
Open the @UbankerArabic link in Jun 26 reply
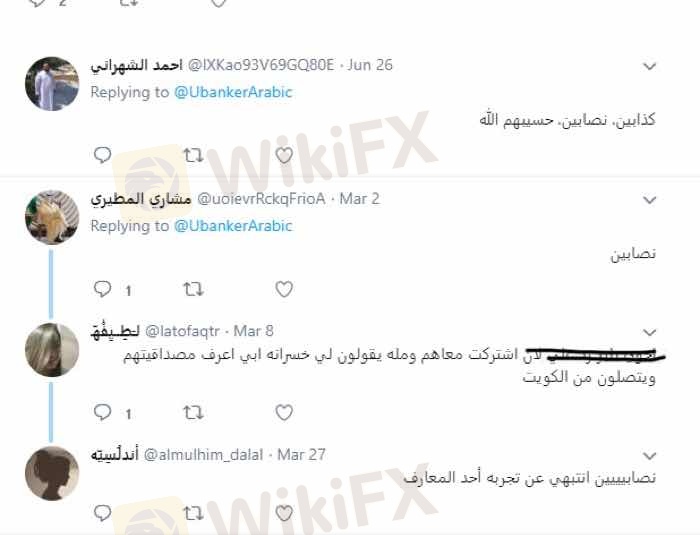pos(233,92)
